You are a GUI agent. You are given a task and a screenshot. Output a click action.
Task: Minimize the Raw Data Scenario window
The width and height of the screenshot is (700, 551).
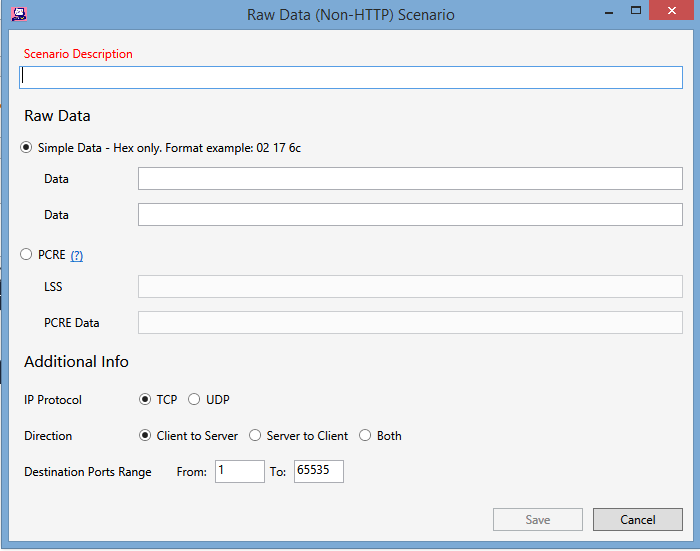pos(608,12)
